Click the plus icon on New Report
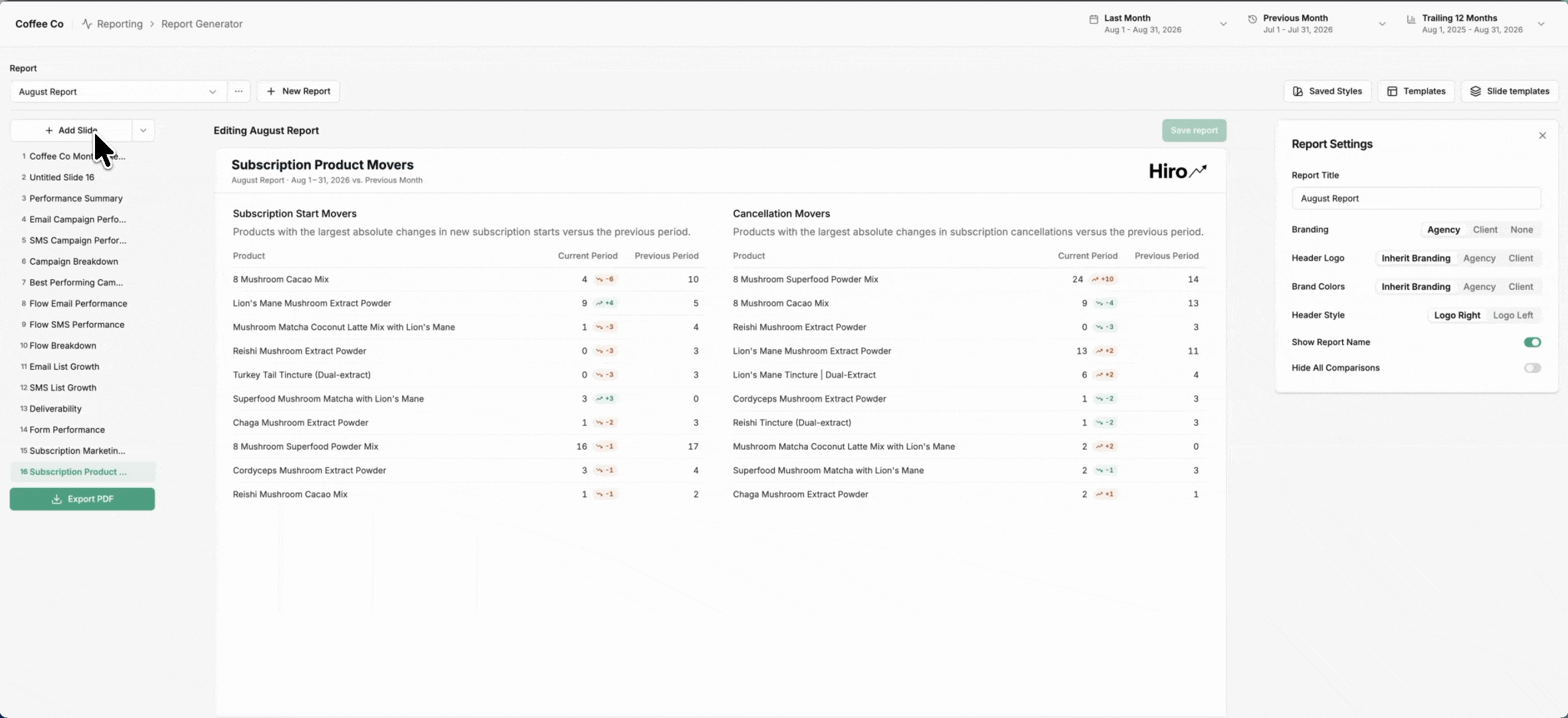This screenshot has height=718, width=1568. [x=271, y=92]
